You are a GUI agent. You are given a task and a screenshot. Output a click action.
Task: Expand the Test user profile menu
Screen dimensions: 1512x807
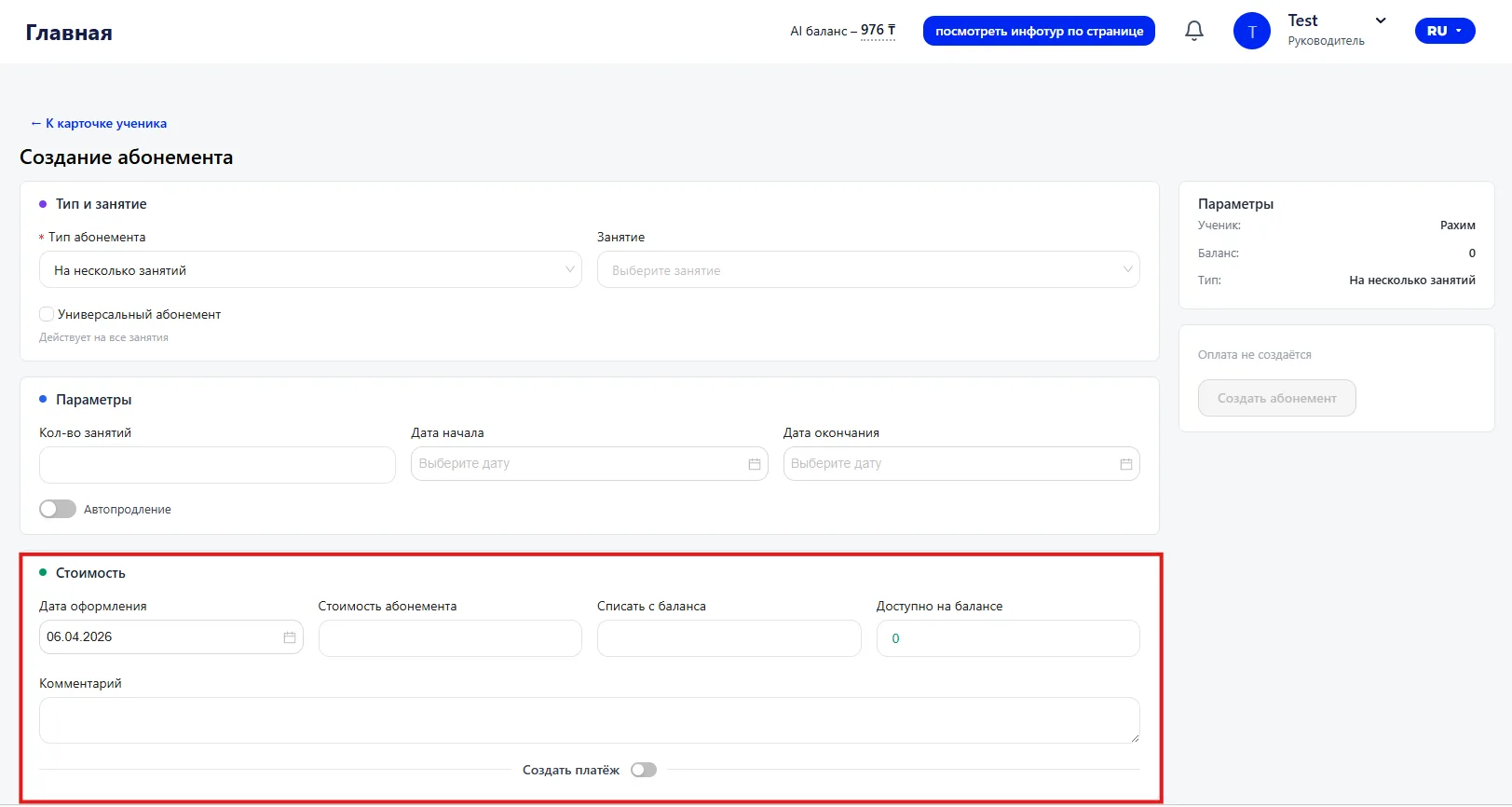coord(1381,21)
